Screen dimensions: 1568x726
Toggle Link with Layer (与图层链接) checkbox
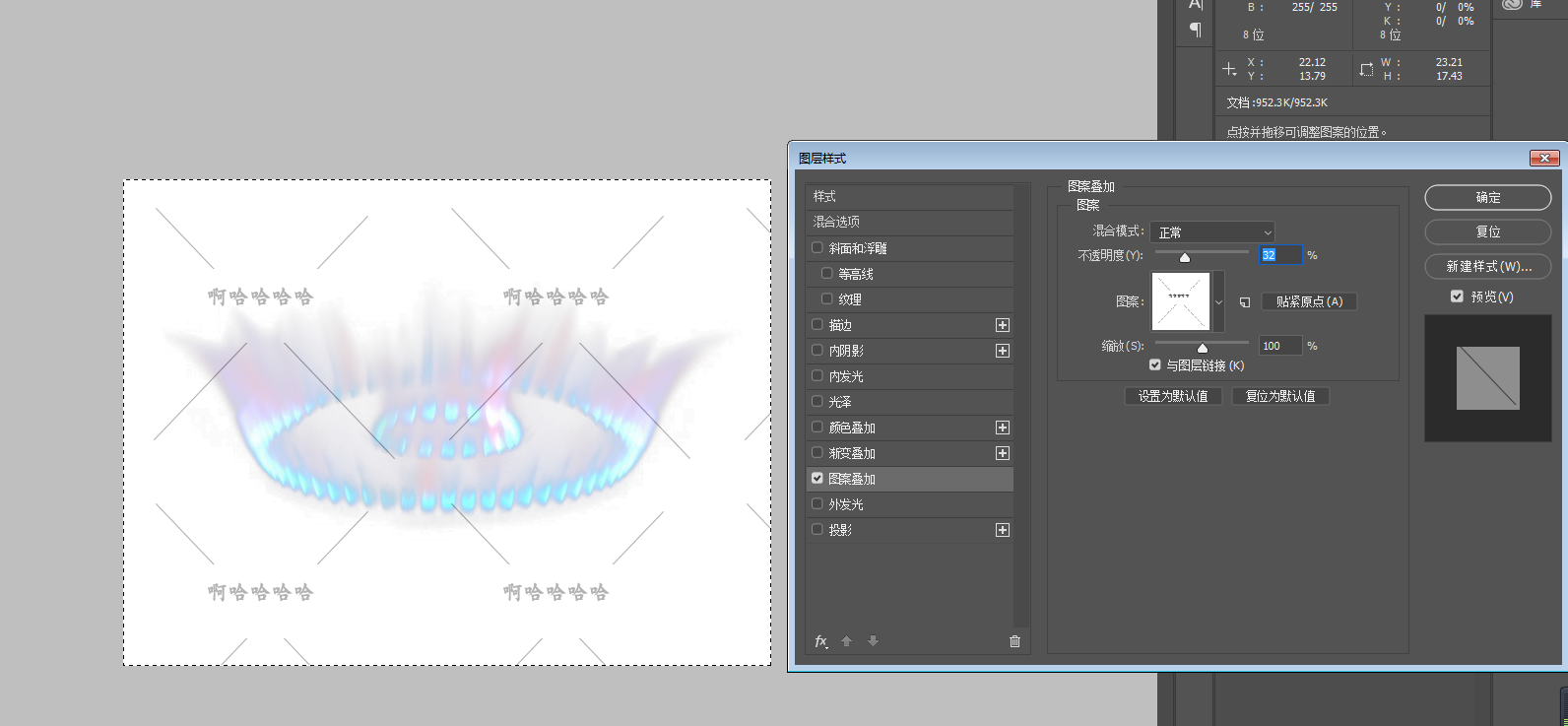1155,365
